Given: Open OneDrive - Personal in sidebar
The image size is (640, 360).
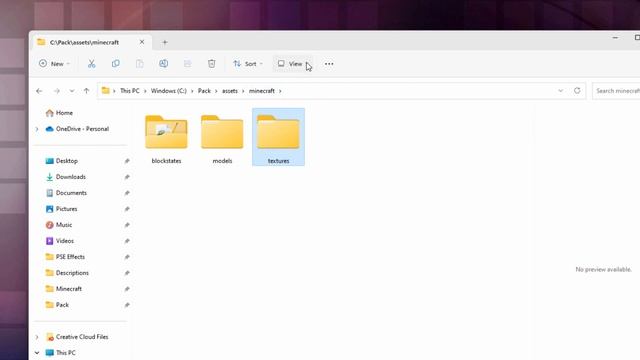Looking at the screenshot, I should [x=78, y=129].
